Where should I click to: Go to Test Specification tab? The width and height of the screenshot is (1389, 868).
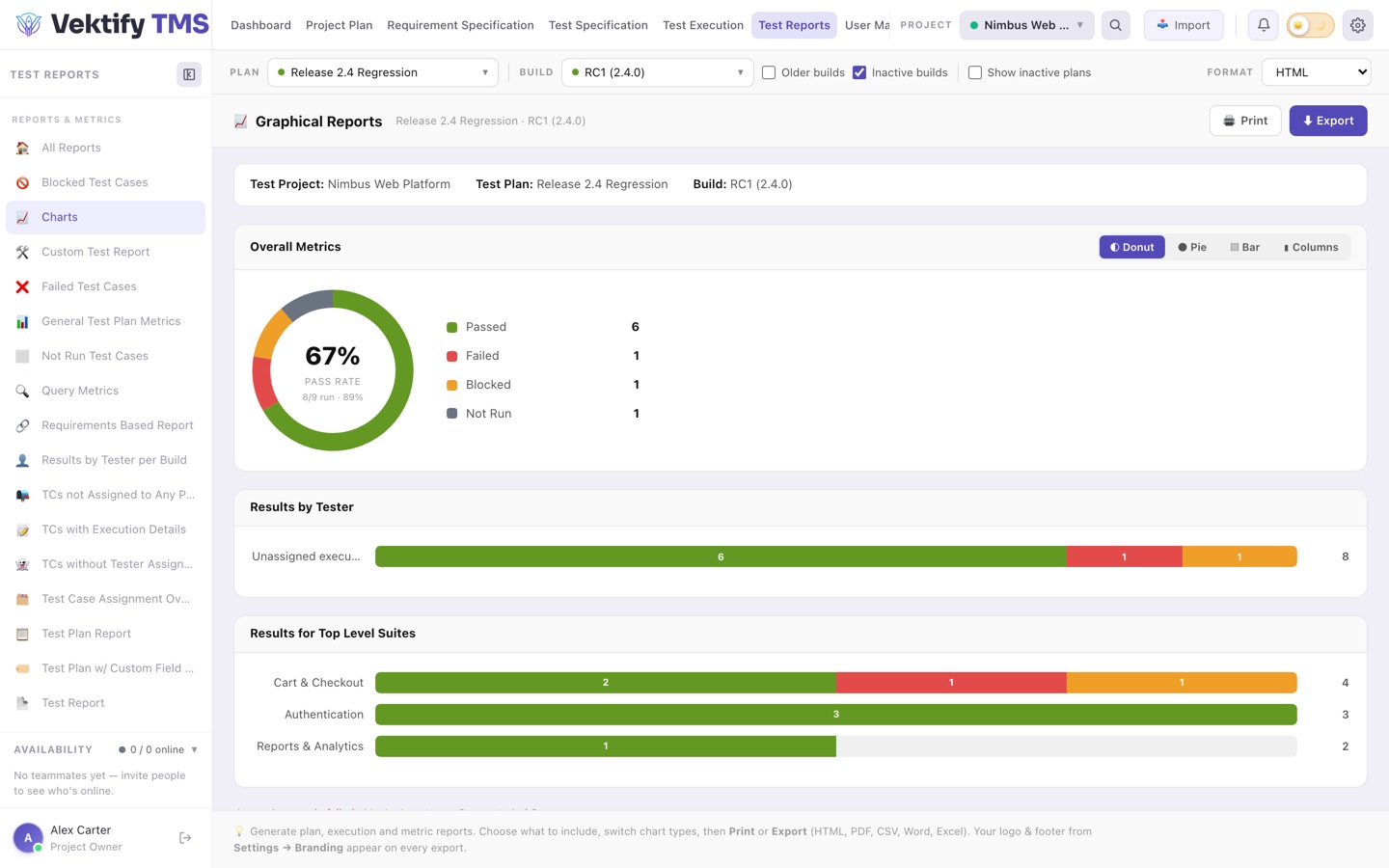pos(598,25)
